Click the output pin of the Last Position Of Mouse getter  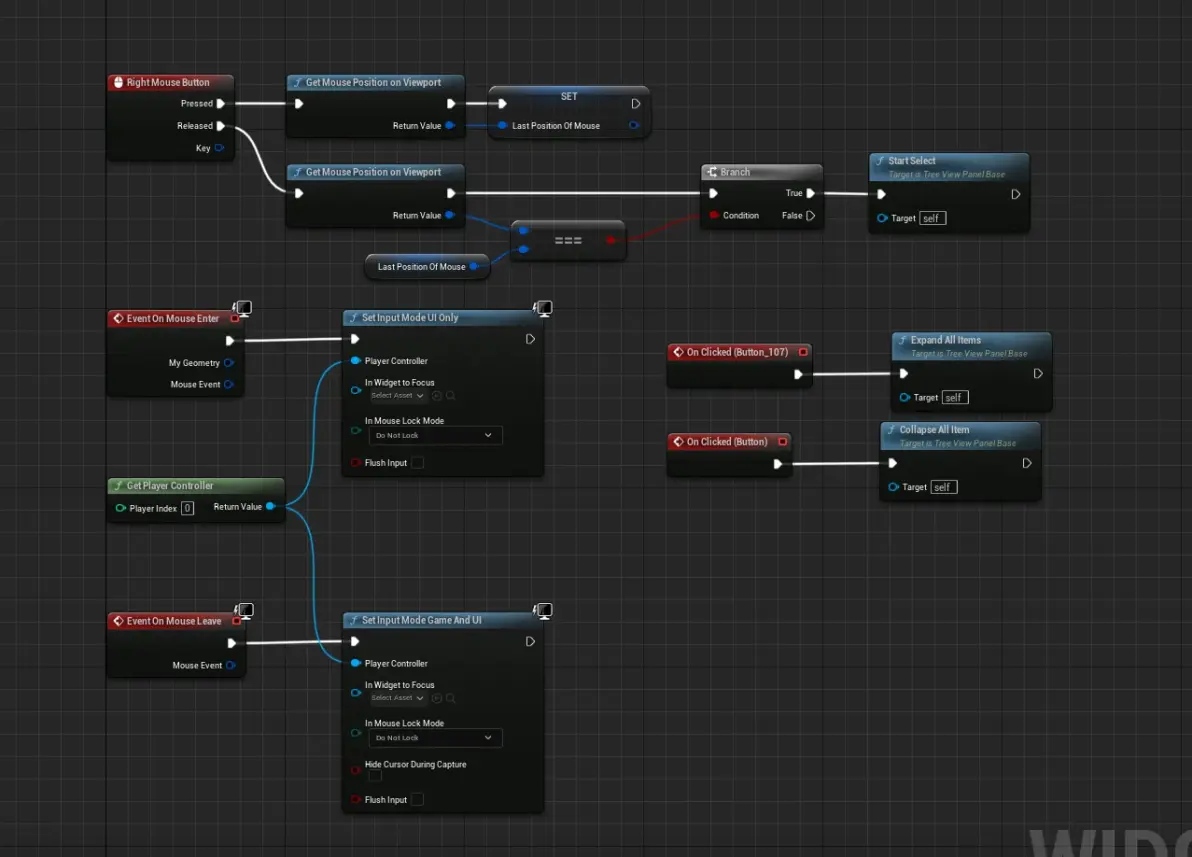[474, 266]
